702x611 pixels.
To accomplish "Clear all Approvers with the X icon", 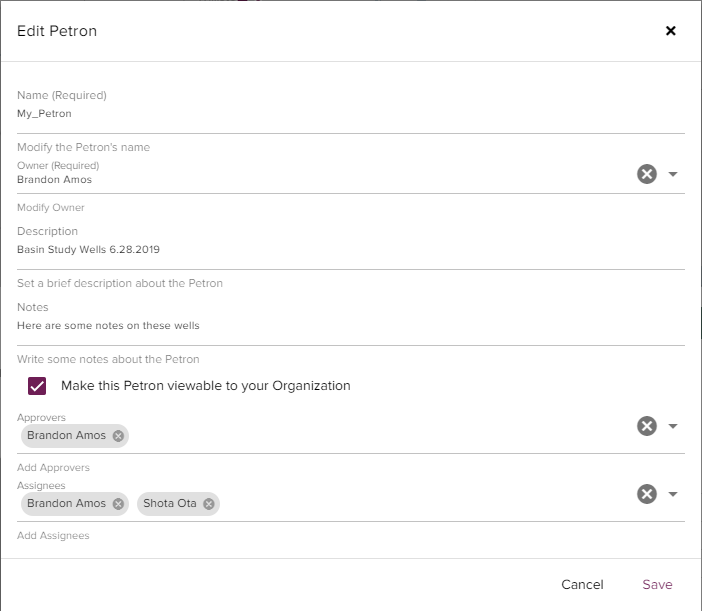I will tap(647, 426).
